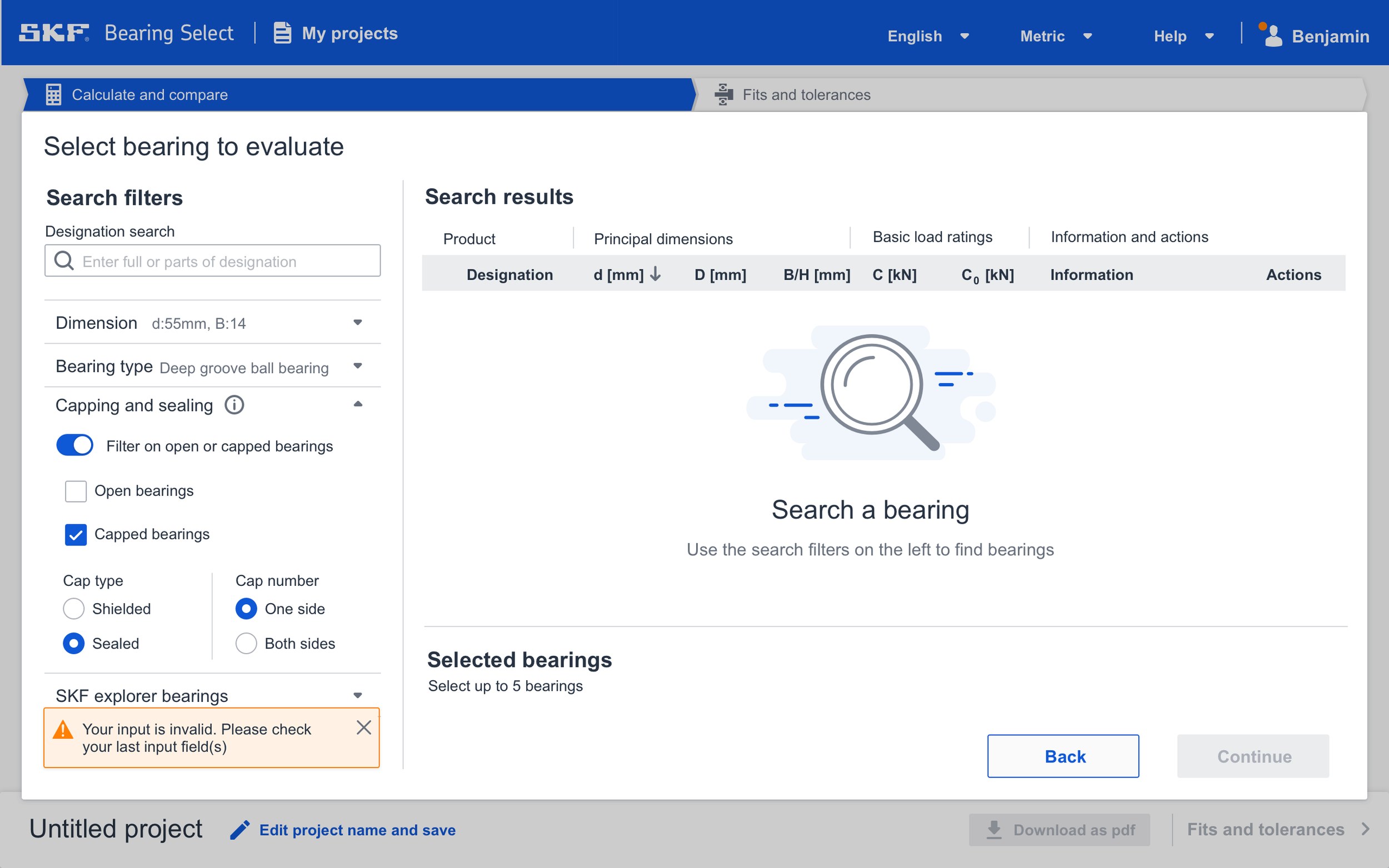Dismiss the invalid input warning
The height and width of the screenshot is (868, 1389).
363,727
